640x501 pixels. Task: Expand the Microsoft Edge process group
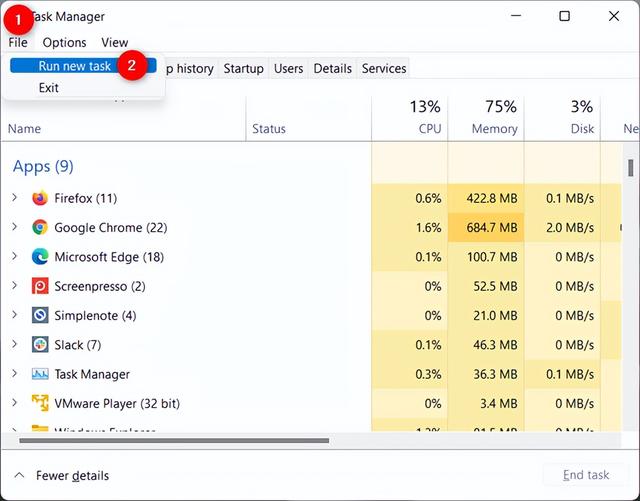tap(15, 256)
